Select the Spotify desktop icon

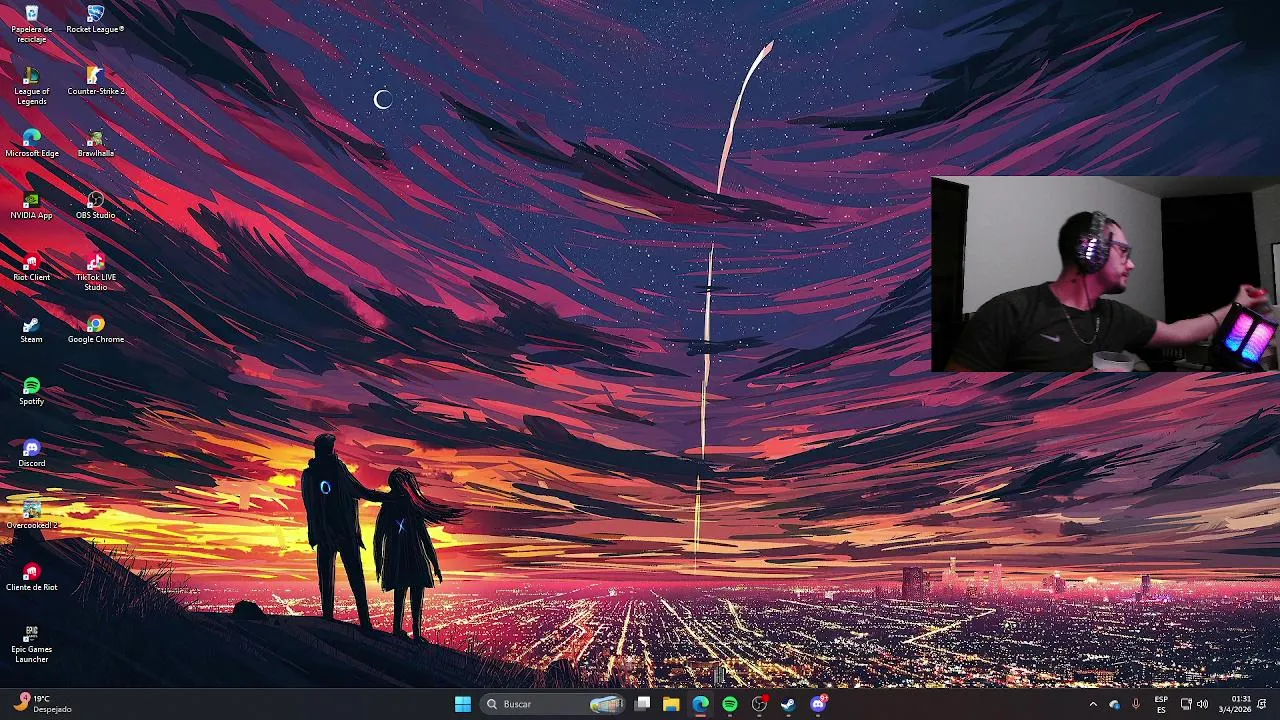point(31,391)
